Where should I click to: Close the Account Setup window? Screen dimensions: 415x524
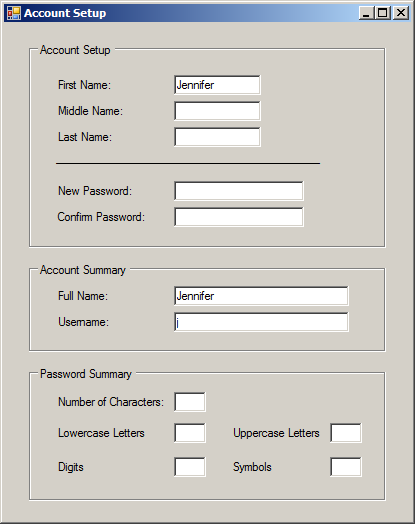click(401, 13)
